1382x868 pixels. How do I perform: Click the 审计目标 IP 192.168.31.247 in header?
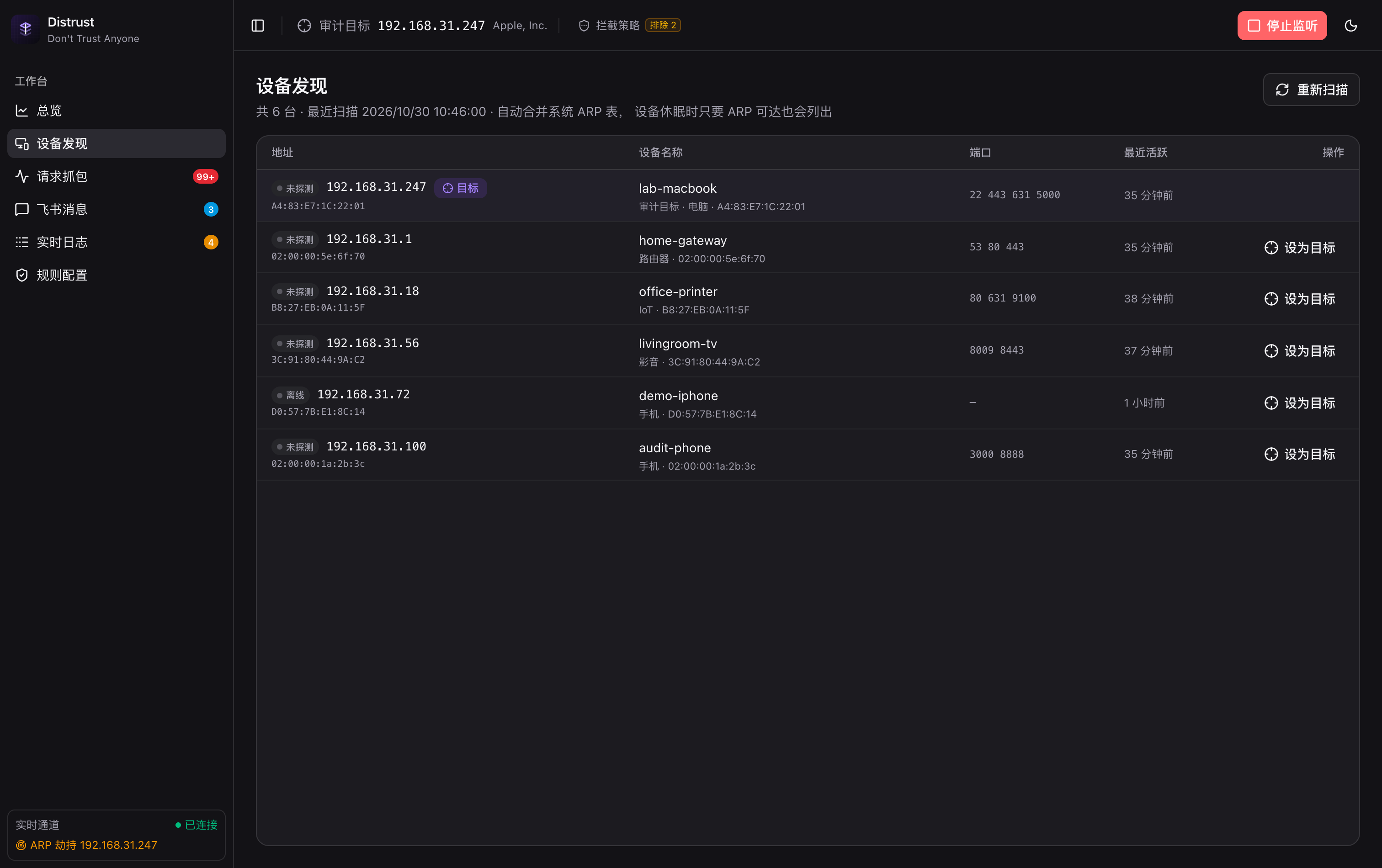click(431, 26)
